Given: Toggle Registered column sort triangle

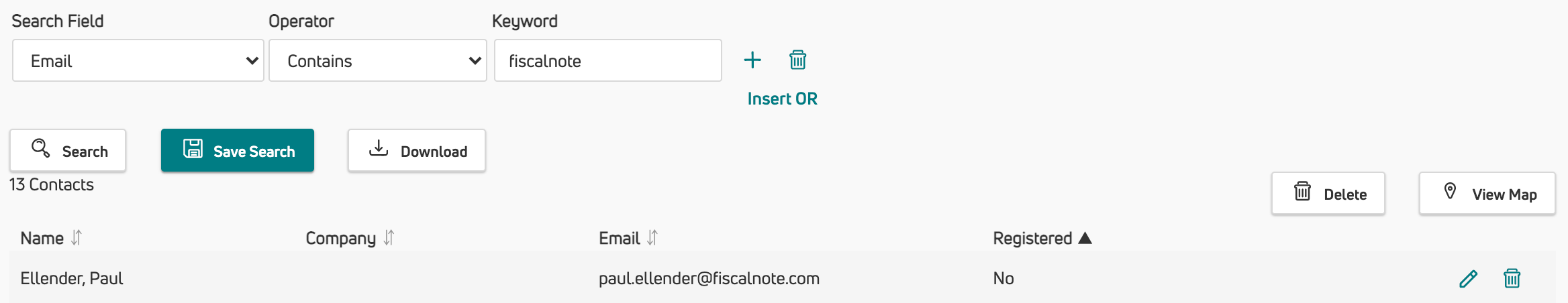Looking at the screenshot, I should pos(1085,238).
